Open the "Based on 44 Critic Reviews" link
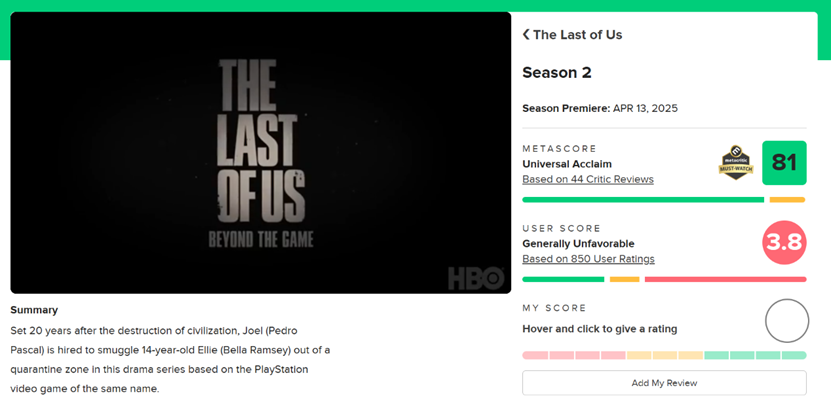 point(588,179)
